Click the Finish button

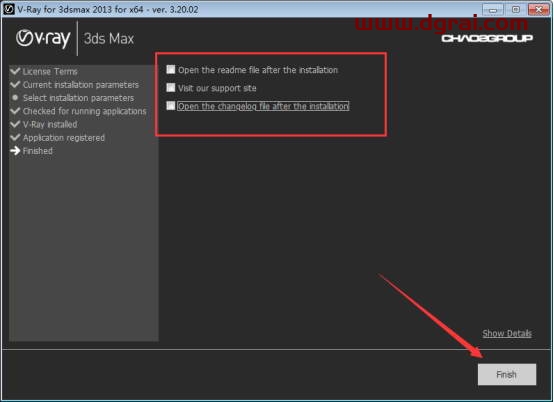(x=507, y=374)
